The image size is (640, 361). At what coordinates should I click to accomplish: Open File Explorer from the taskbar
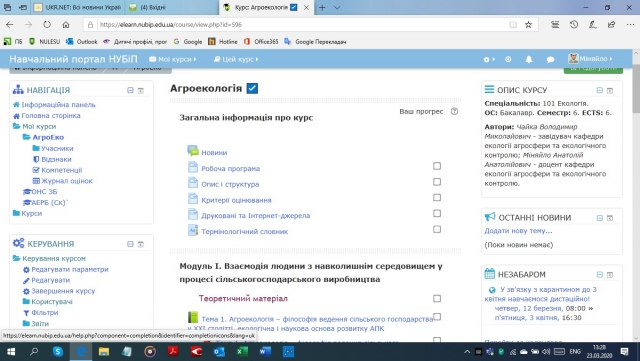[104, 351]
